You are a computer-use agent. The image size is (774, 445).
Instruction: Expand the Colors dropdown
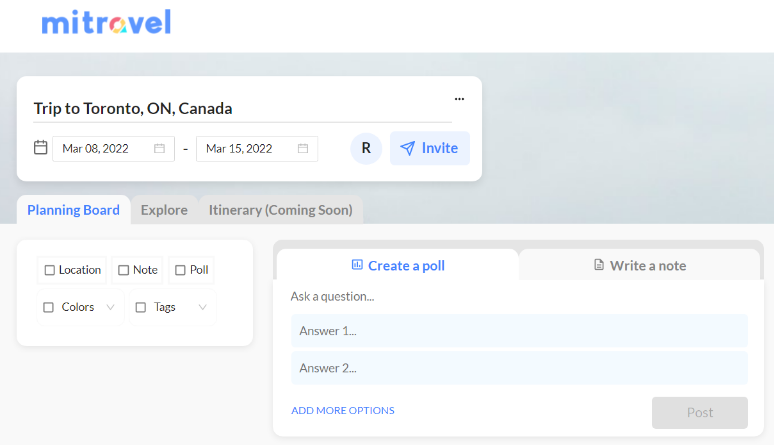coord(110,307)
